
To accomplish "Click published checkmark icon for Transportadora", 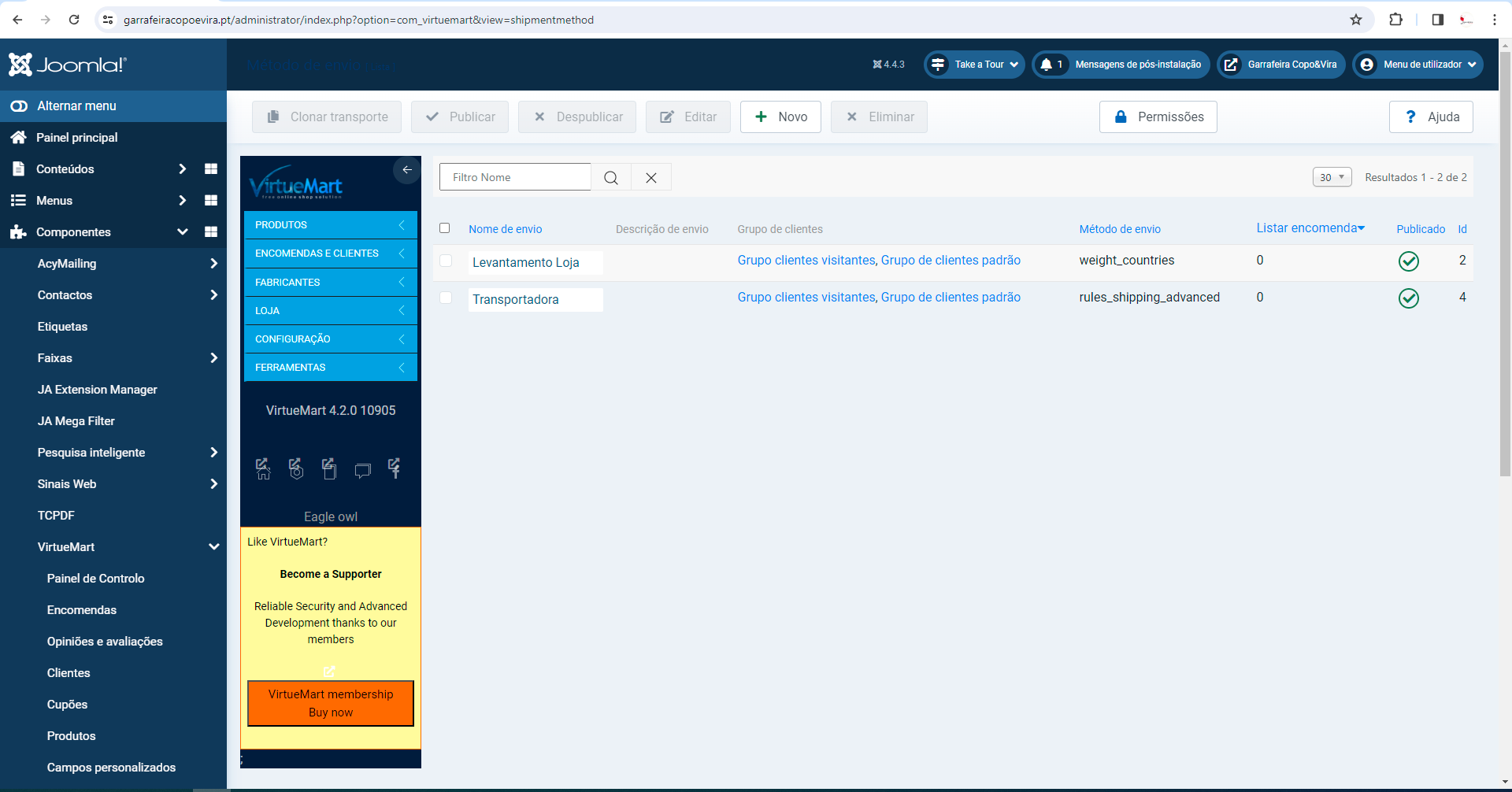I will (x=1408, y=298).
